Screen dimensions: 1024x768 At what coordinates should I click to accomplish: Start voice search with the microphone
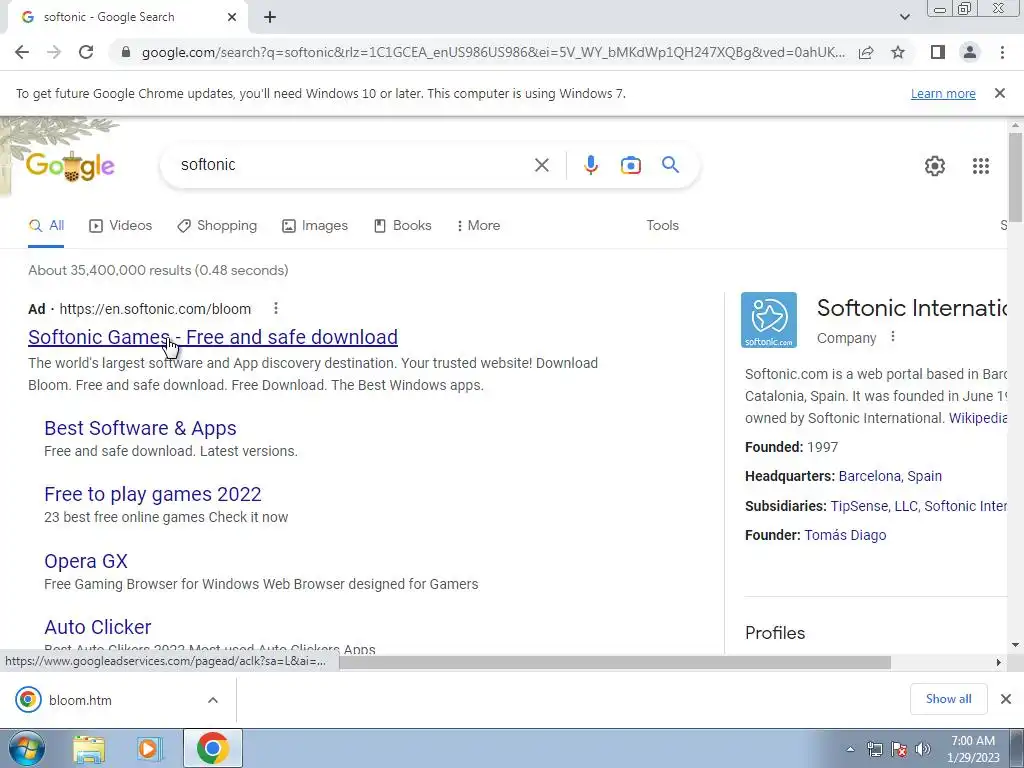coord(590,165)
